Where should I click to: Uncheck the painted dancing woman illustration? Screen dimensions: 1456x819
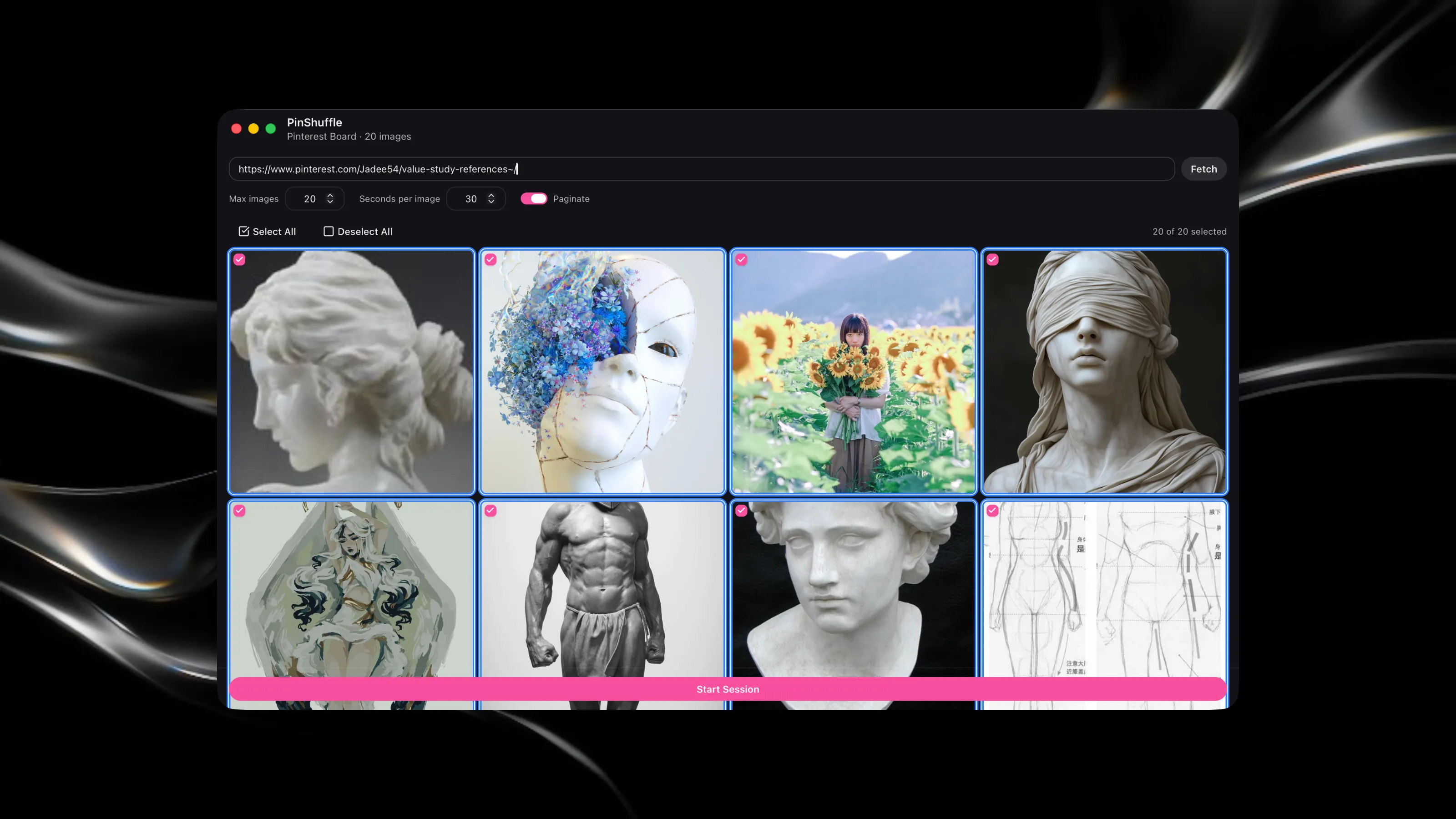(240, 511)
